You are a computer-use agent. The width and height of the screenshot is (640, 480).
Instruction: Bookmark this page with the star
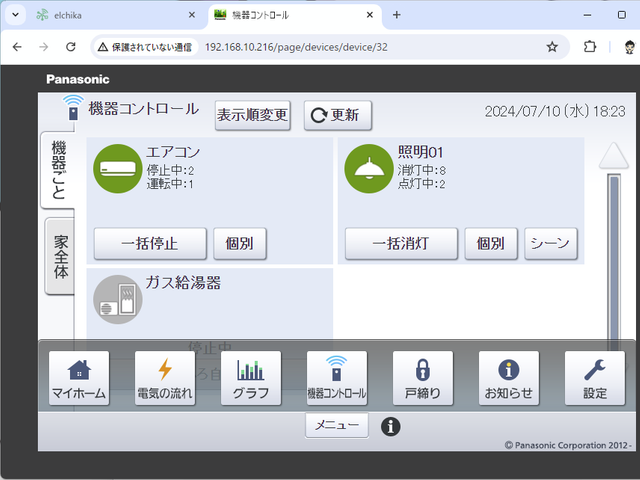click(x=552, y=47)
